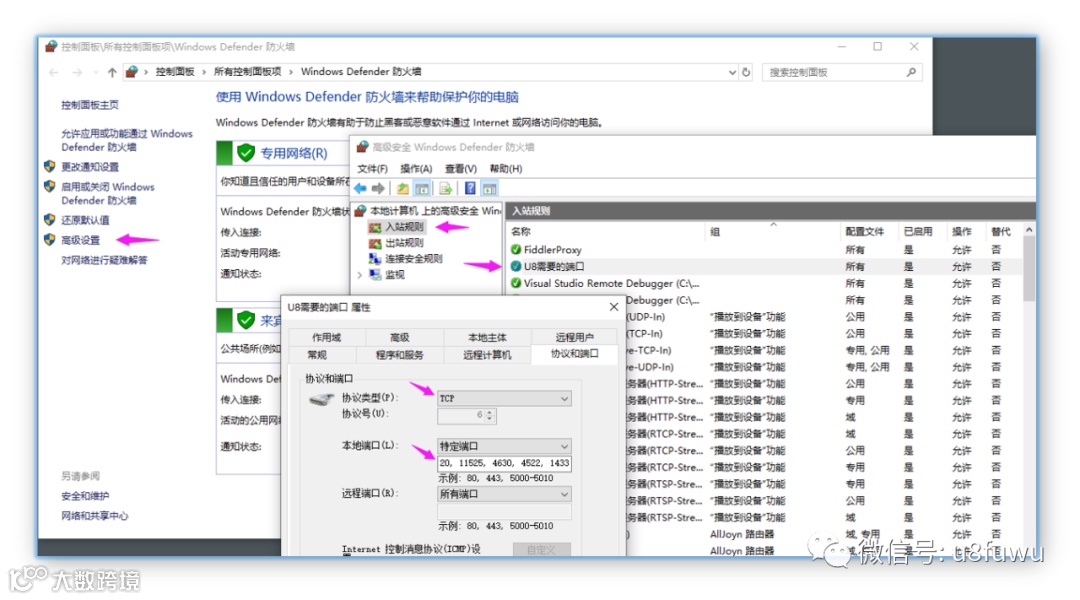Click the 协议号 stepper arrows
The height and width of the screenshot is (600, 1080).
click(490, 415)
